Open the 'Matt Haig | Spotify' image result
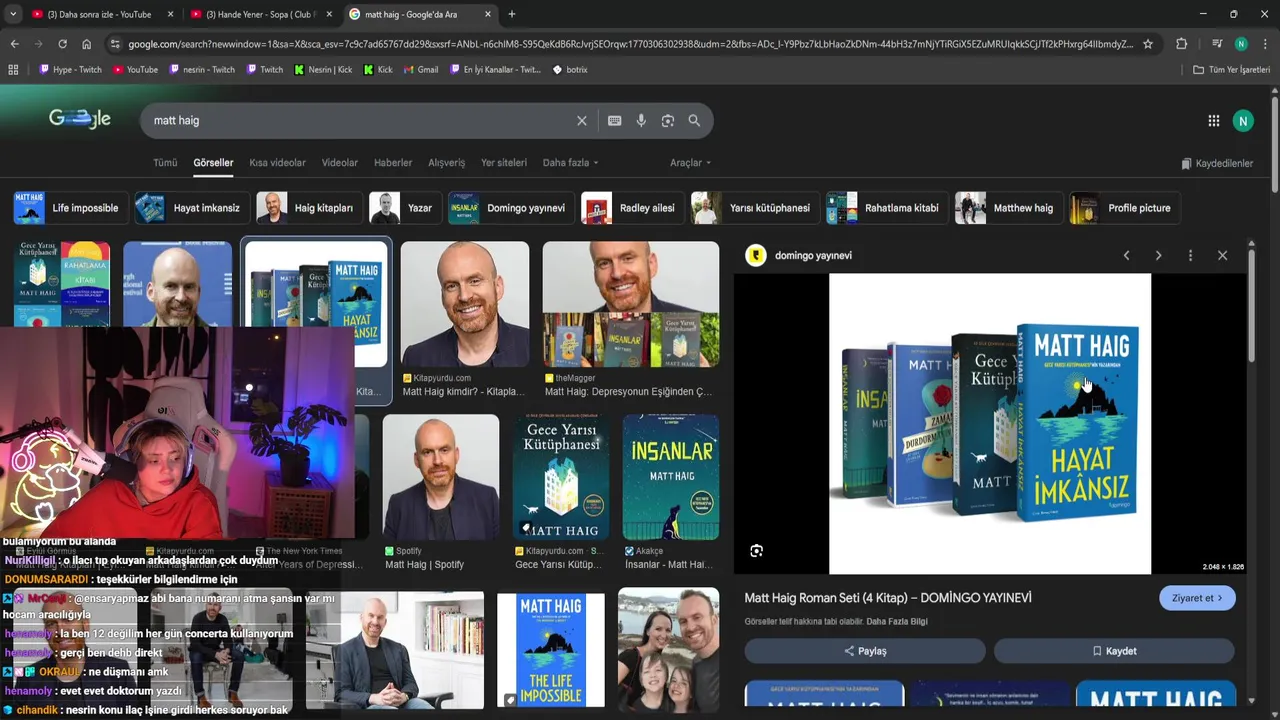 [440, 477]
